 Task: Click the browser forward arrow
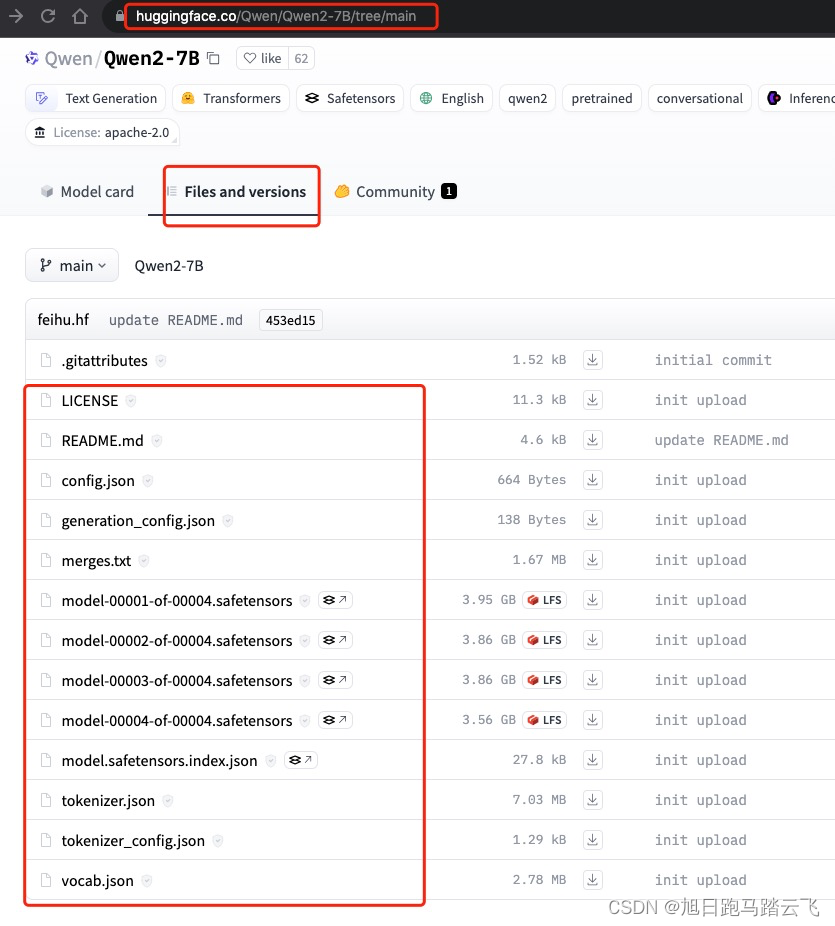pyautogui.click(x=16, y=16)
